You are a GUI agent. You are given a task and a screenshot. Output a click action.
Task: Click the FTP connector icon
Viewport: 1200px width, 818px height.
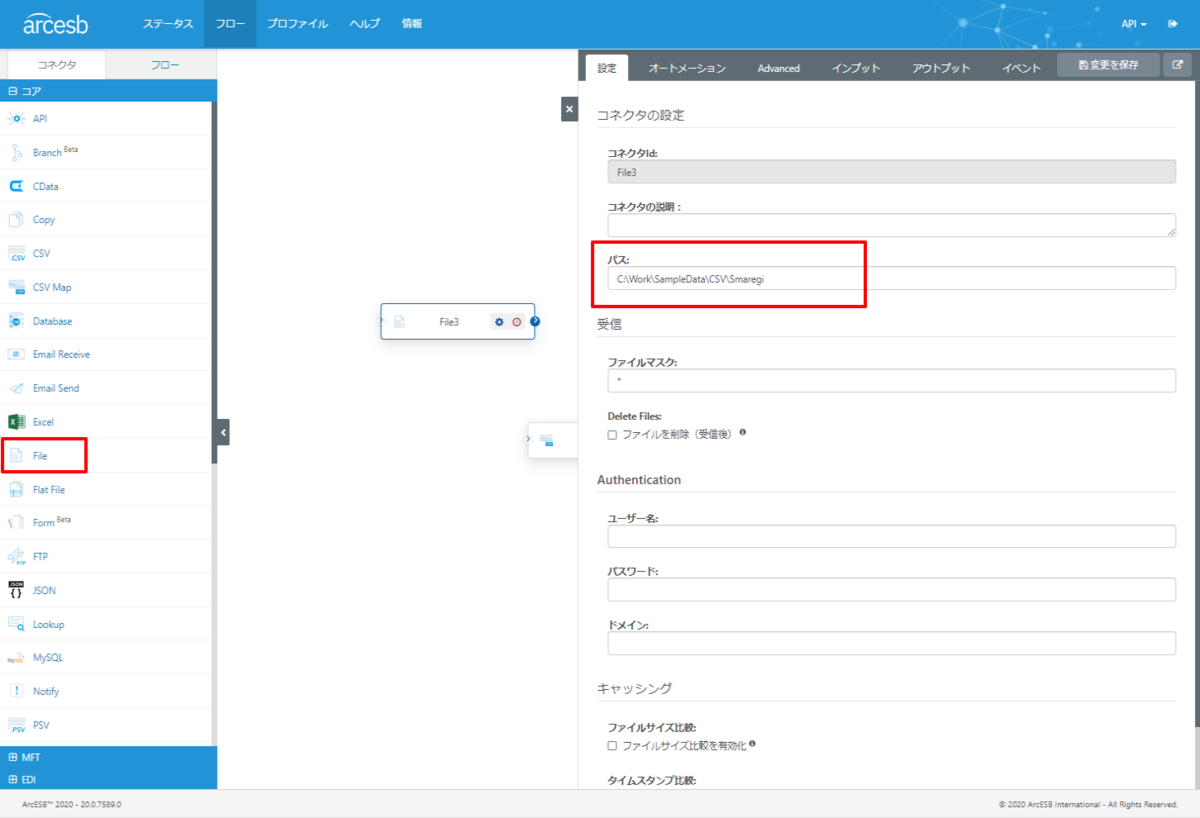point(16,557)
